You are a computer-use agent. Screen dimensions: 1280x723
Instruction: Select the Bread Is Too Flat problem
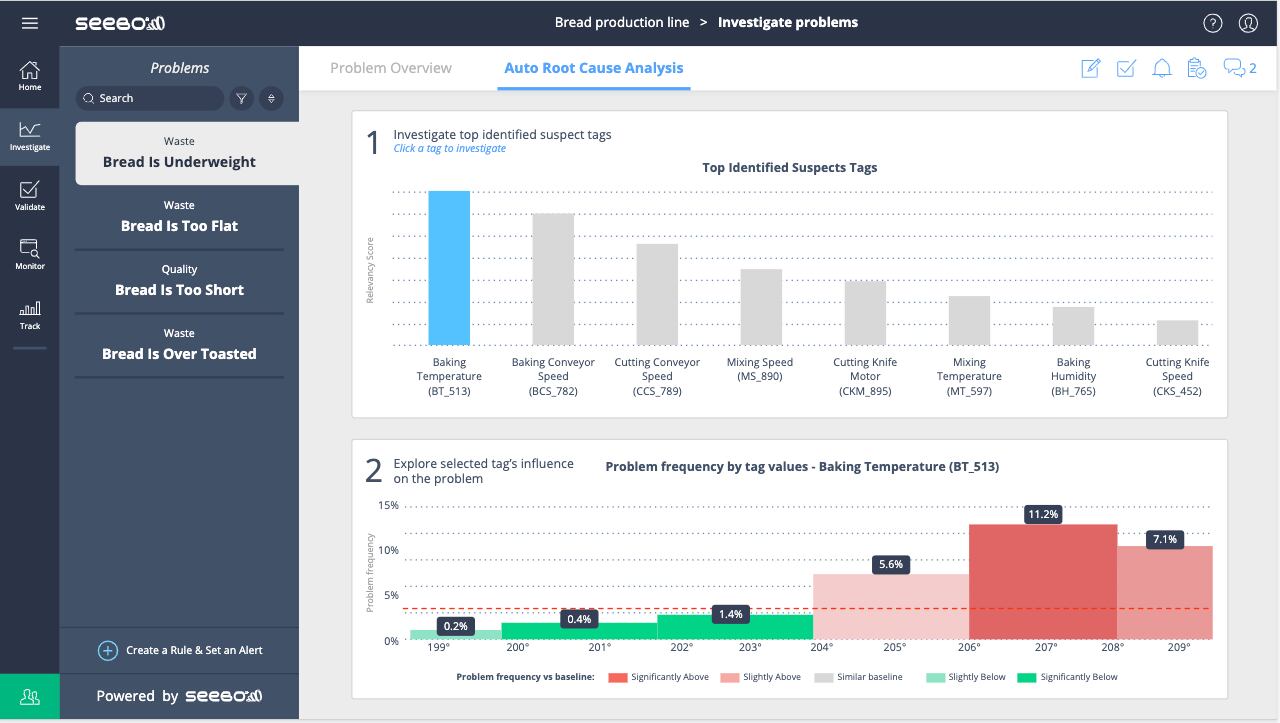click(x=179, y=217)
